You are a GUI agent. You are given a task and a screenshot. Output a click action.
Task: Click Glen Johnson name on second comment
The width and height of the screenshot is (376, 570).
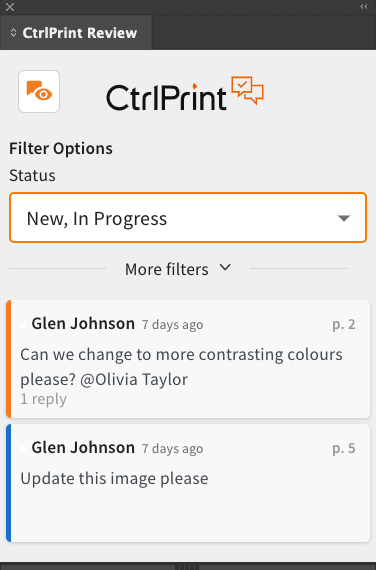click(83, 447)
